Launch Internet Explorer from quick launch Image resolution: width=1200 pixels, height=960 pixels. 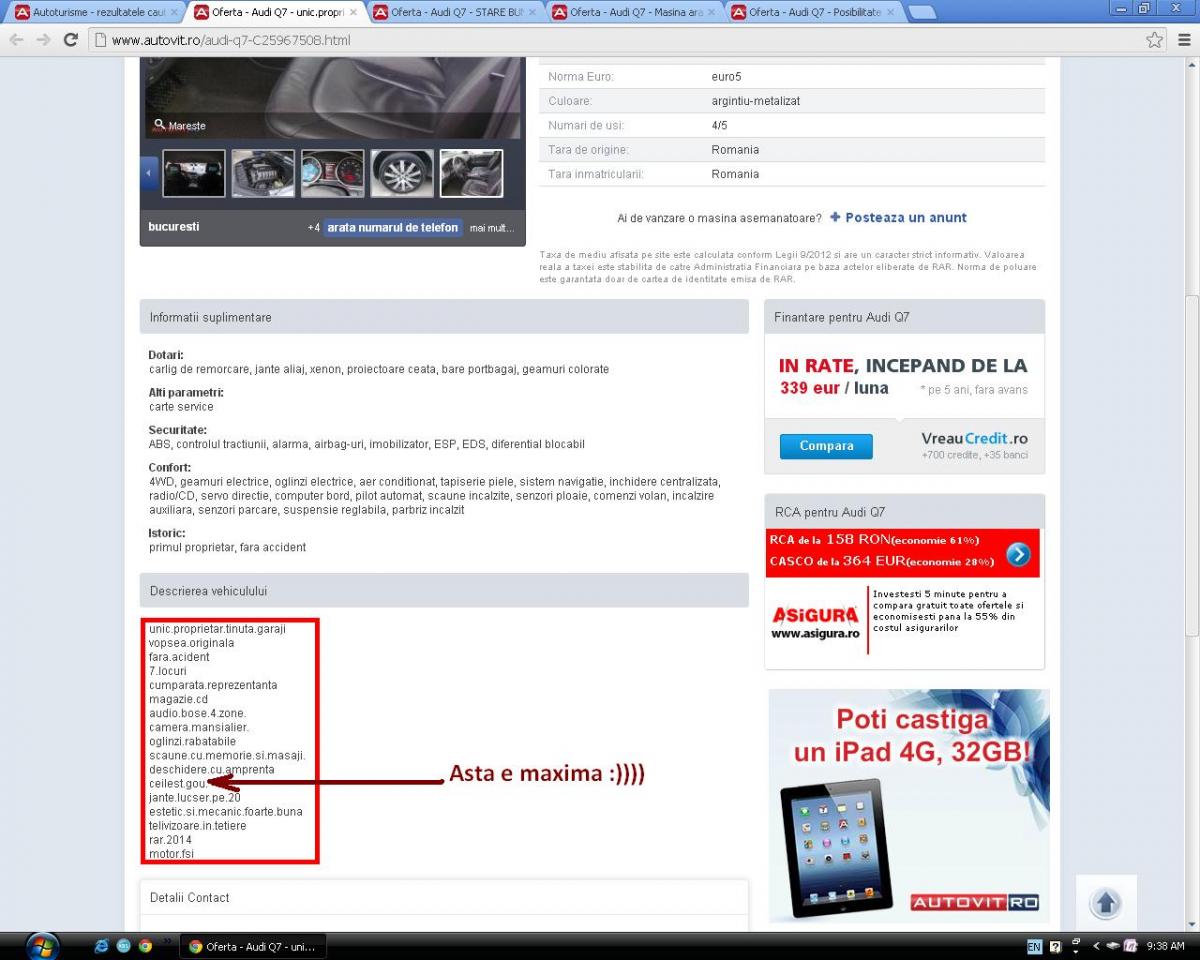(x=101, y=946)
